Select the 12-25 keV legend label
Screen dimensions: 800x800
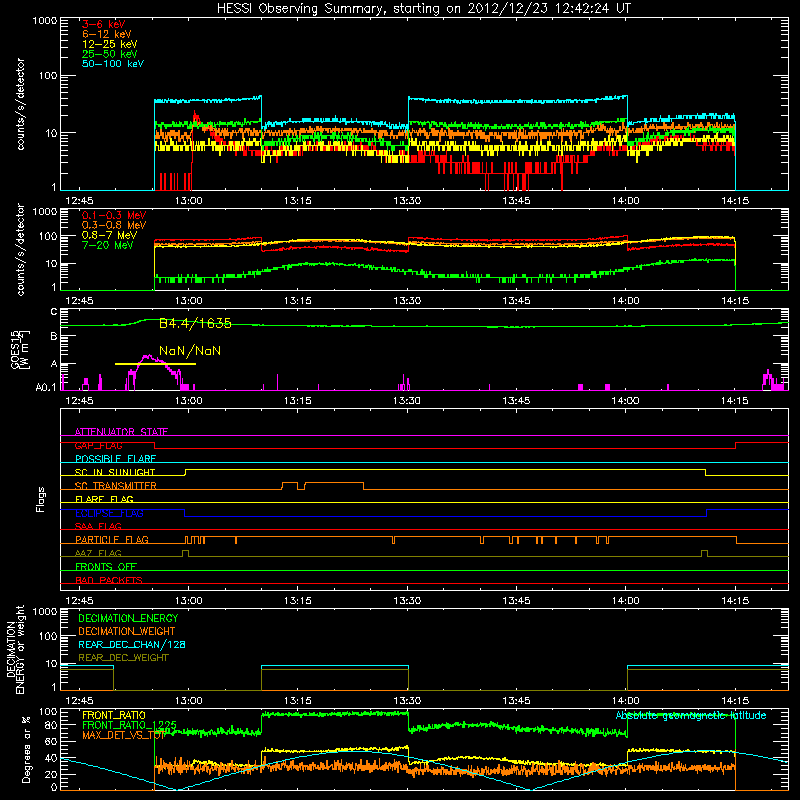click(x=110, y=44)
